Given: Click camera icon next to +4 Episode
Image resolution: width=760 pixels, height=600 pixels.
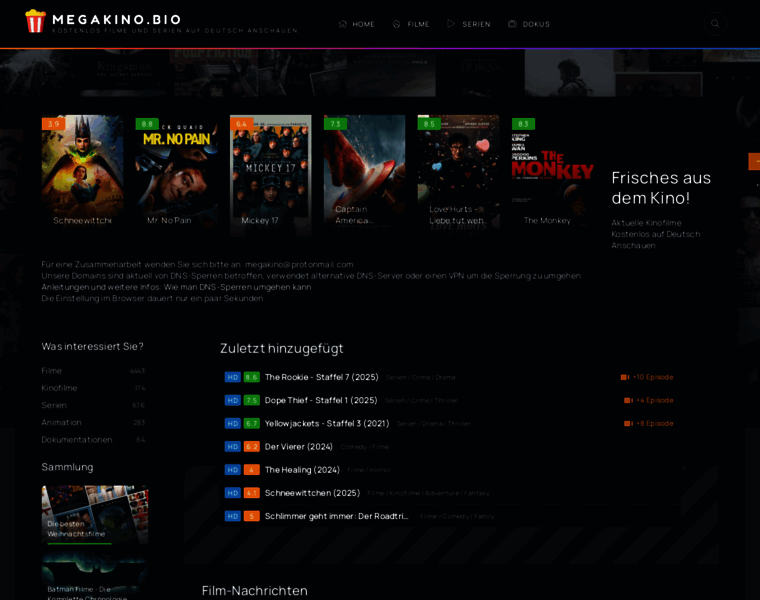Looking at the screenshot, I should tap(628, 400).
